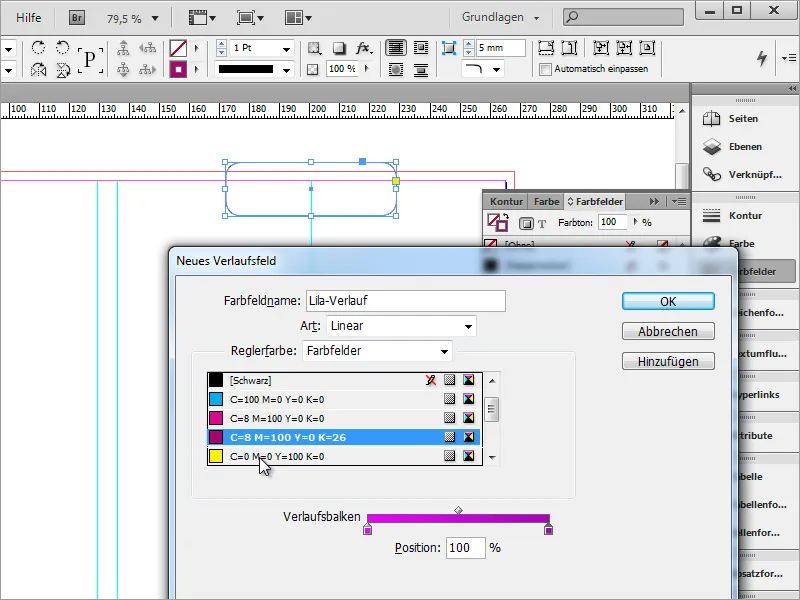Open the control panel flyout menu
This screenshot has width=800, height=600.
pyautogui.click(x=789, y=58)
